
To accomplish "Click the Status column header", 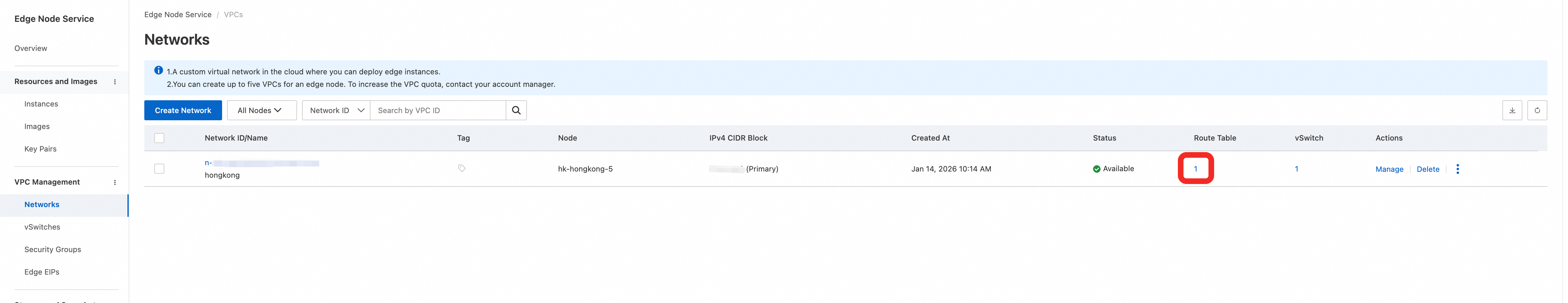I will pos(1104,138).
